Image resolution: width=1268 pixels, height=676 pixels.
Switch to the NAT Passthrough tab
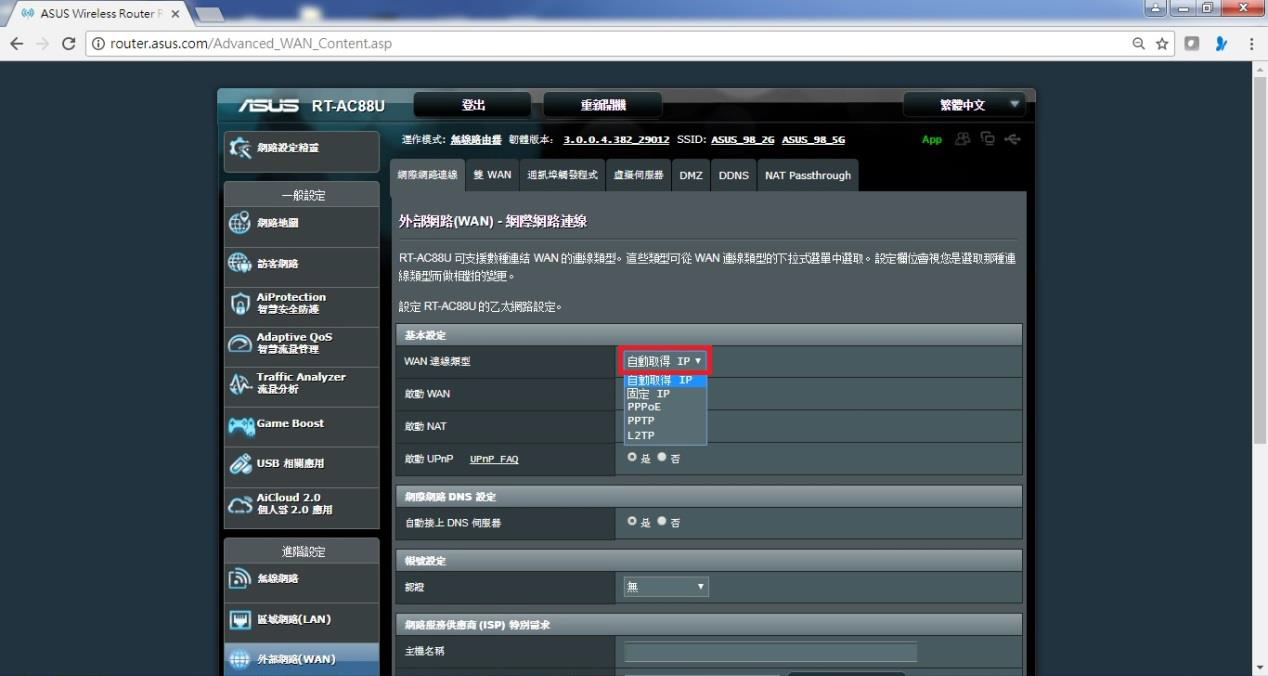807,175
